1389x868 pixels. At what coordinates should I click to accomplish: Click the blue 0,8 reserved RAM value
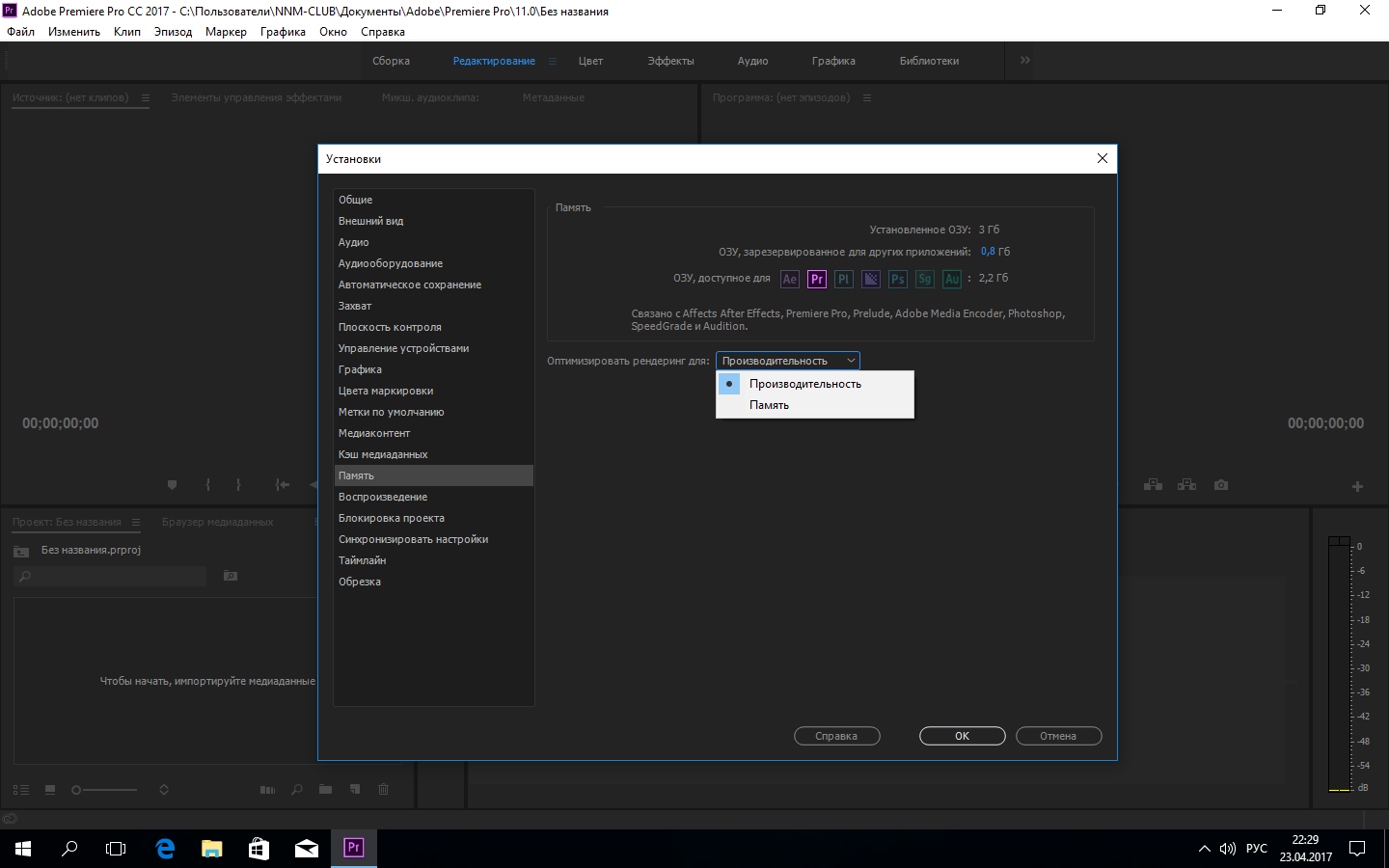pos(988,252)
